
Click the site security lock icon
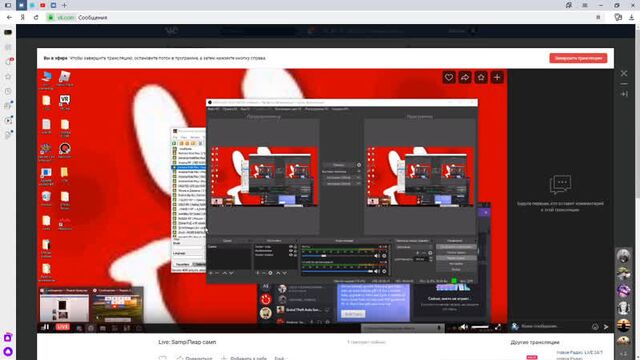pos(51,18)
